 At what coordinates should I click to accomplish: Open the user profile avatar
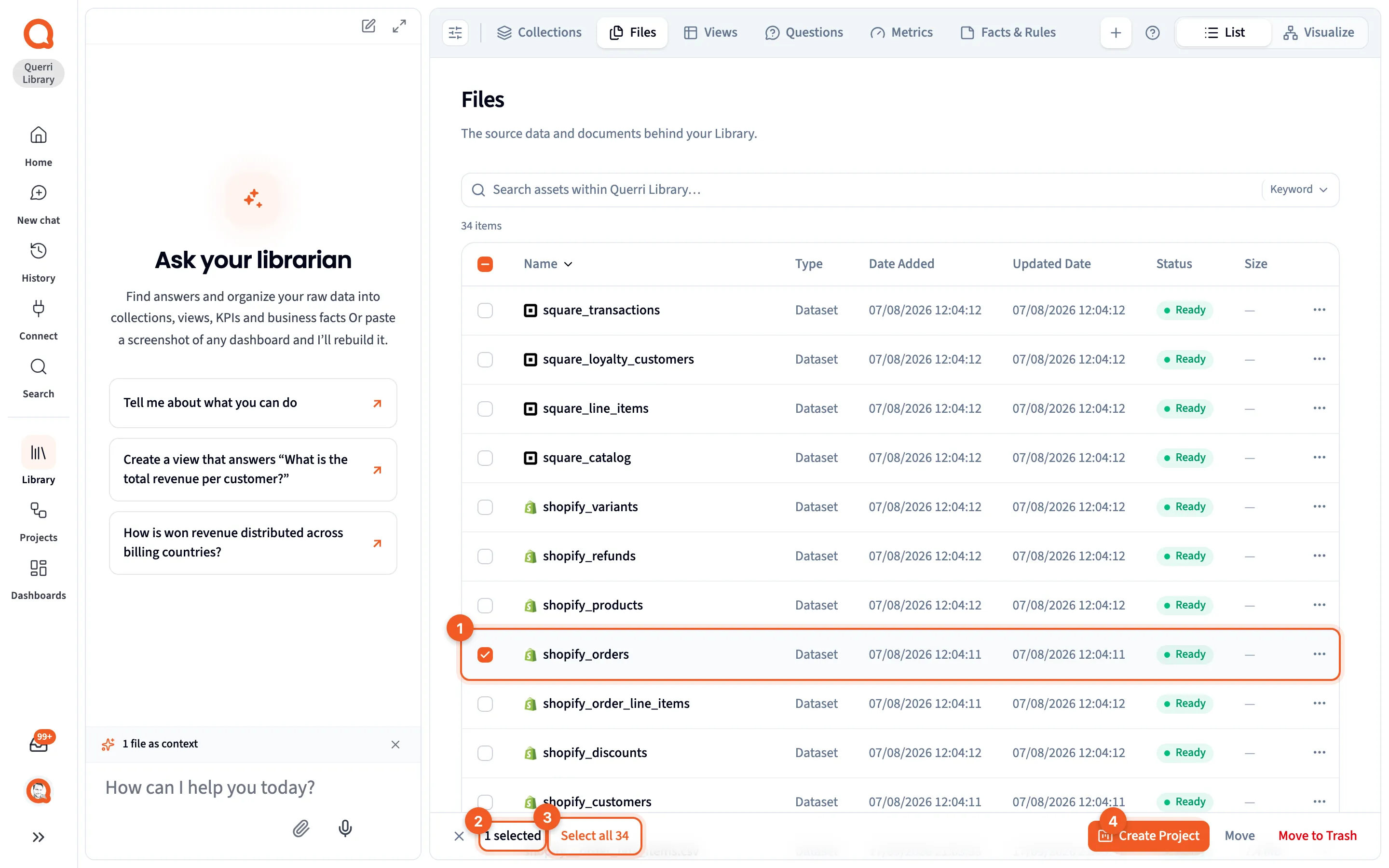click(39, 791)
